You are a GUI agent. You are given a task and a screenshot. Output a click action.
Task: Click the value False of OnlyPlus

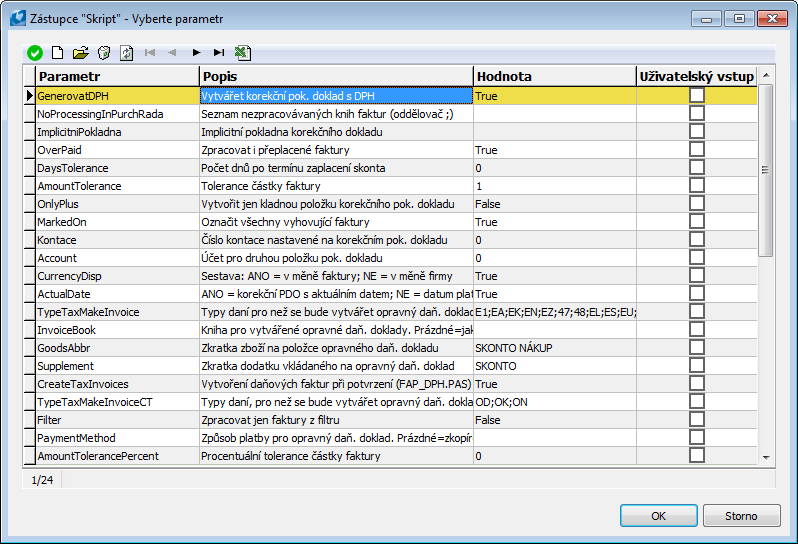(x=488, y=204)
